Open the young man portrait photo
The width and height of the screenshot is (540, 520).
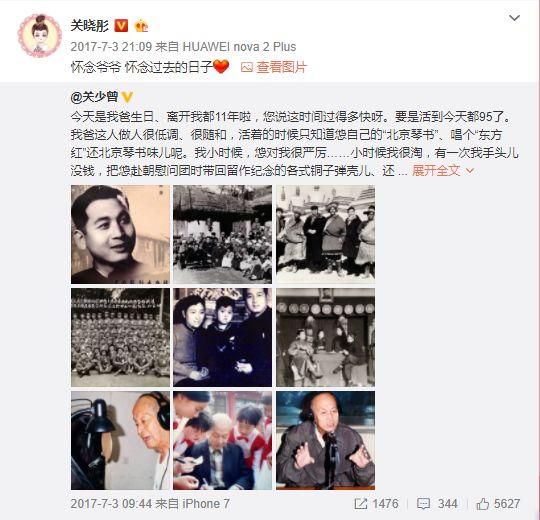pyautogui.click(x=121, y=235)
